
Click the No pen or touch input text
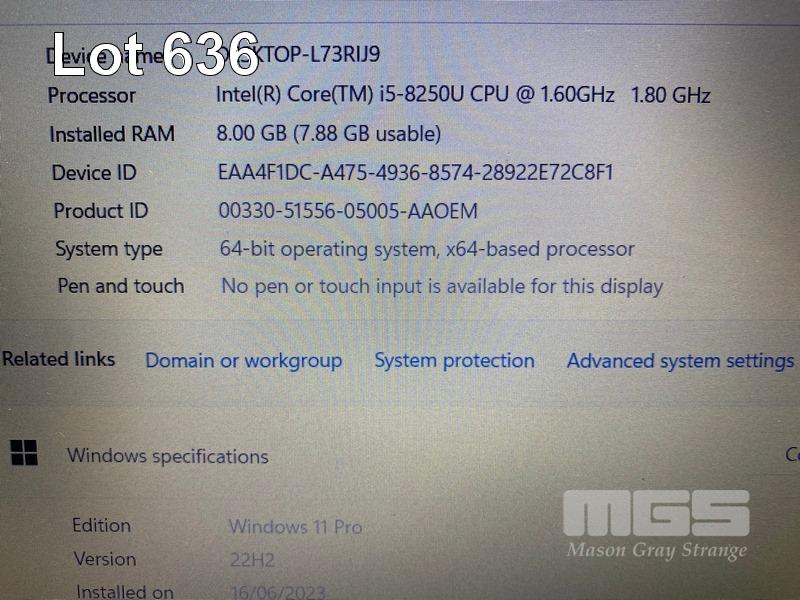442,286
